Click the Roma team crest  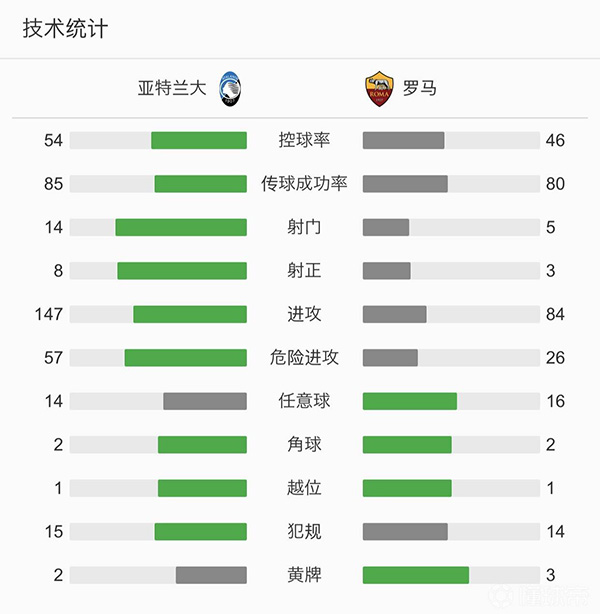tap(376, 88)
